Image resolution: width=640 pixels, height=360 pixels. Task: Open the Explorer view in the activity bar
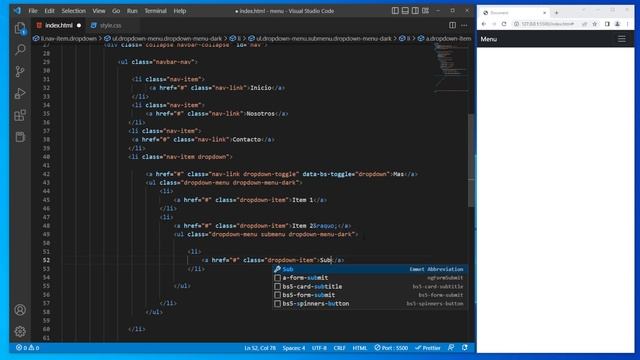[x=20, y=28]
